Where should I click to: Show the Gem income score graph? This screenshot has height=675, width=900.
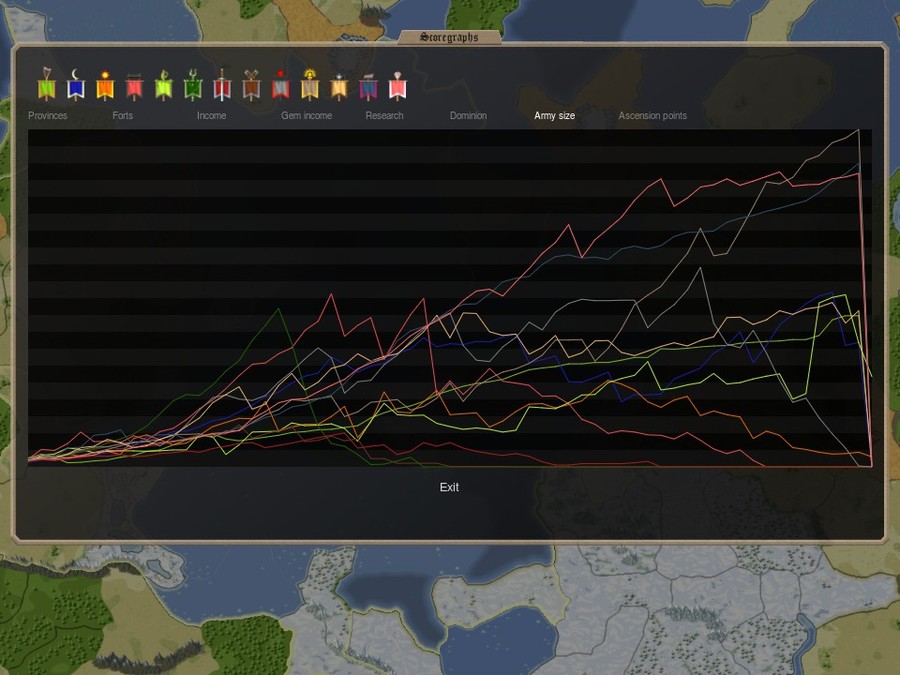307,115
